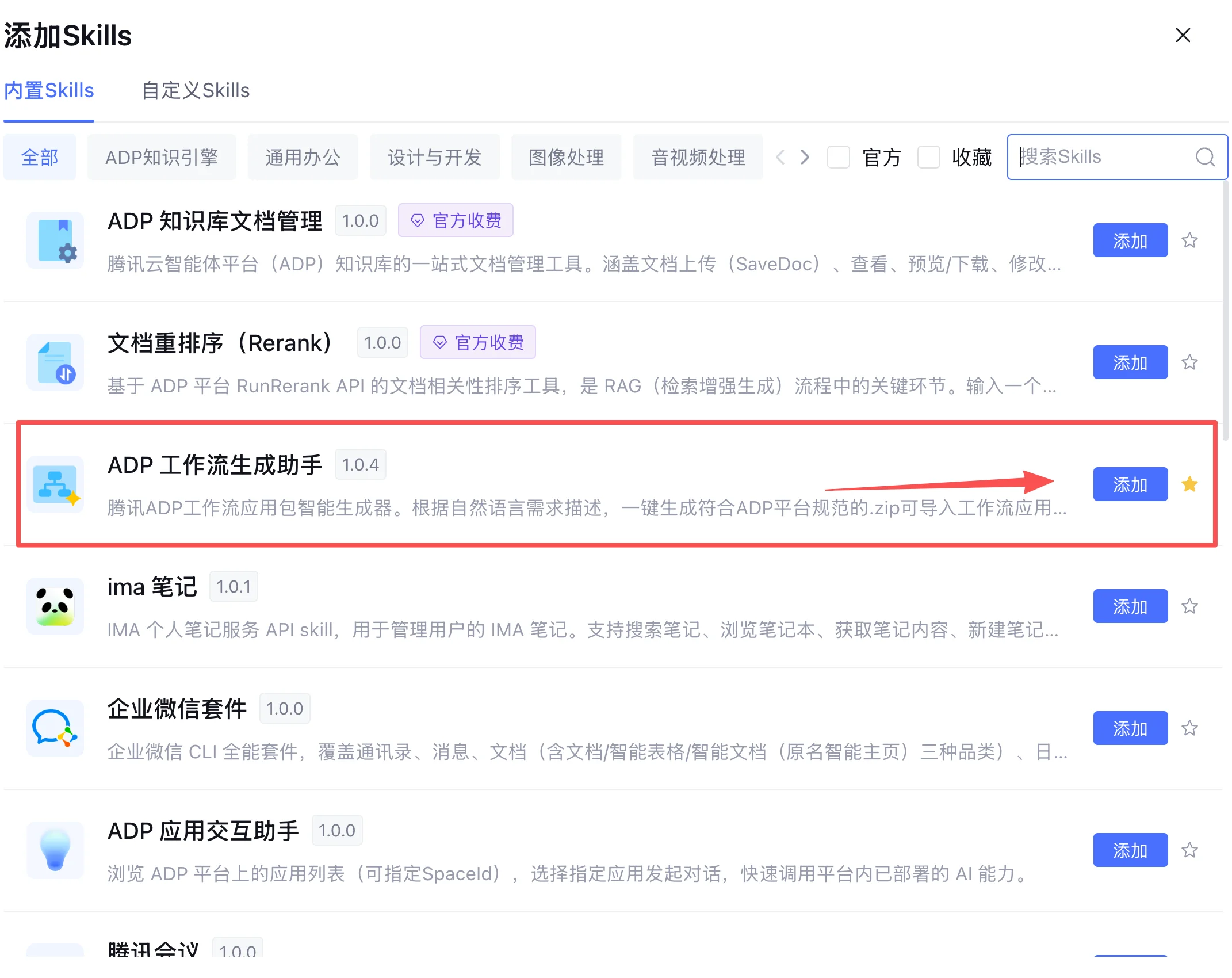Add the 文档重排序 (Rerank) skill
Viewport: 1232px width, 978px height.
(x=1130, y=362)
